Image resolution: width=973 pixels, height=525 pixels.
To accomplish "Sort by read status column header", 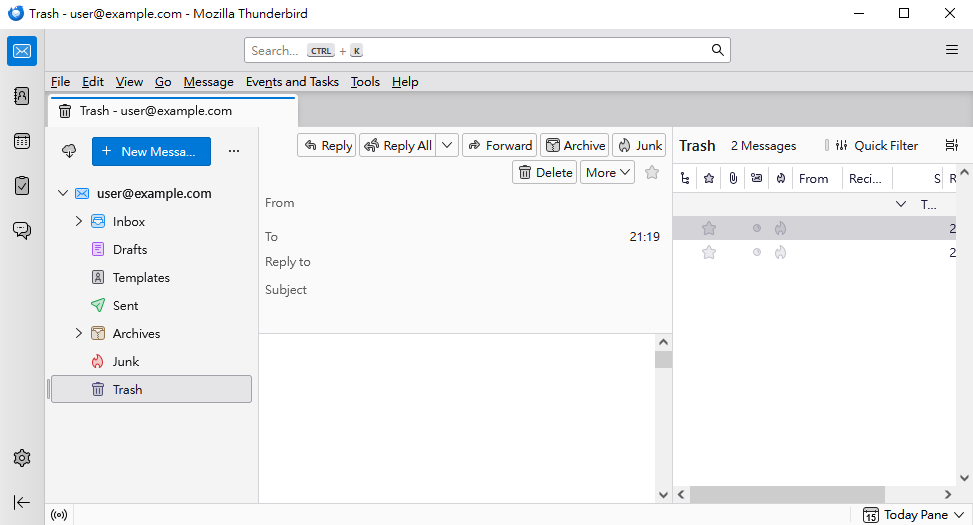I will pyautogui.click(x=756, y=179).
